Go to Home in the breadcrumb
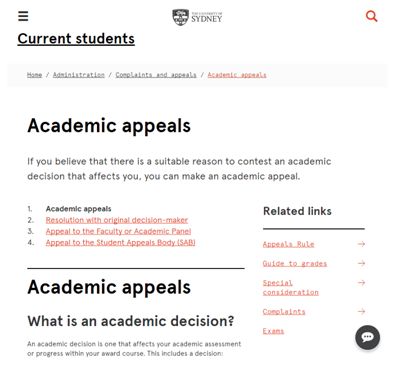 pos(34,75)
